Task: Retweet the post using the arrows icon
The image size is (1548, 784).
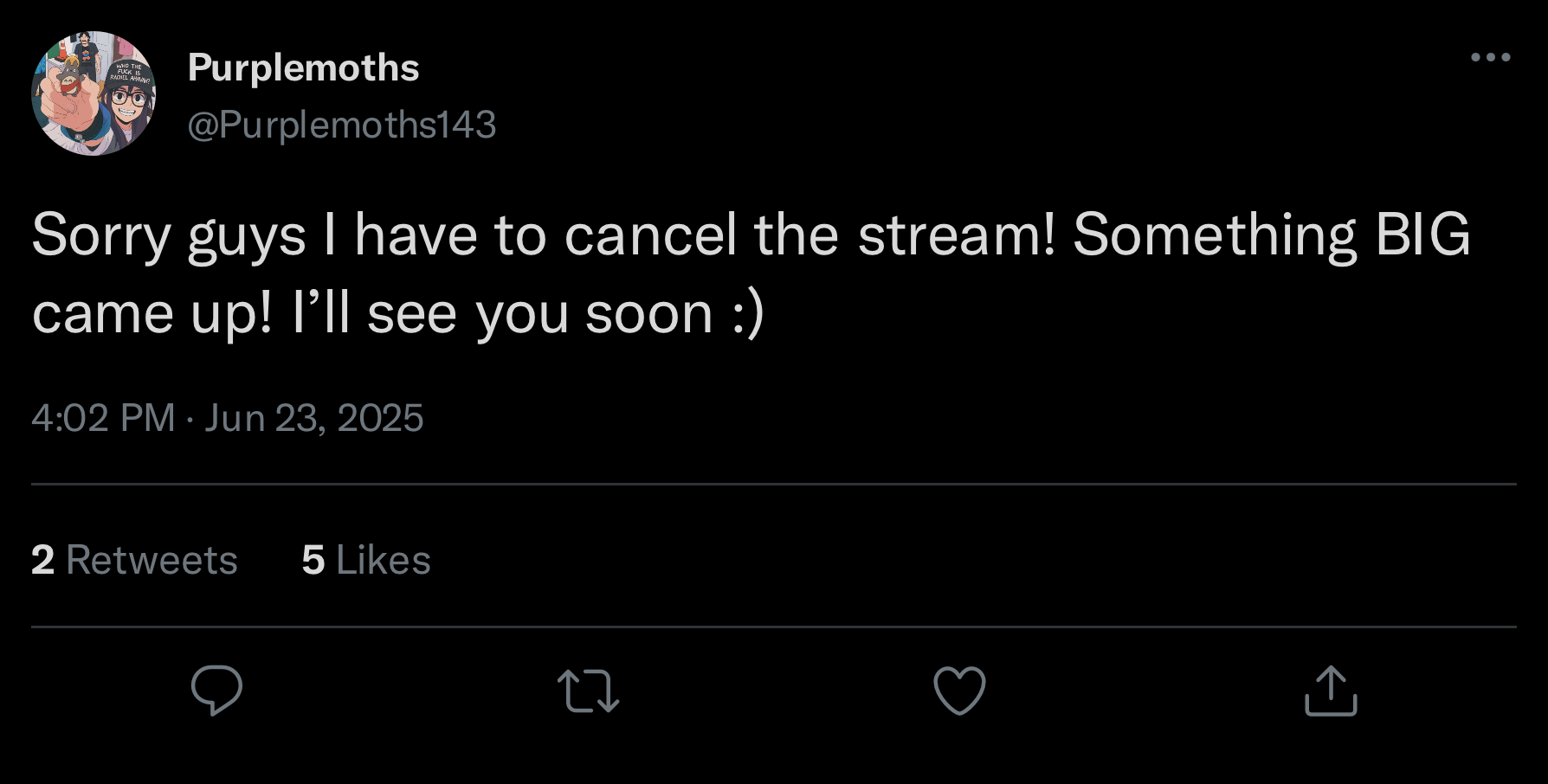Action: coord(588,691)
